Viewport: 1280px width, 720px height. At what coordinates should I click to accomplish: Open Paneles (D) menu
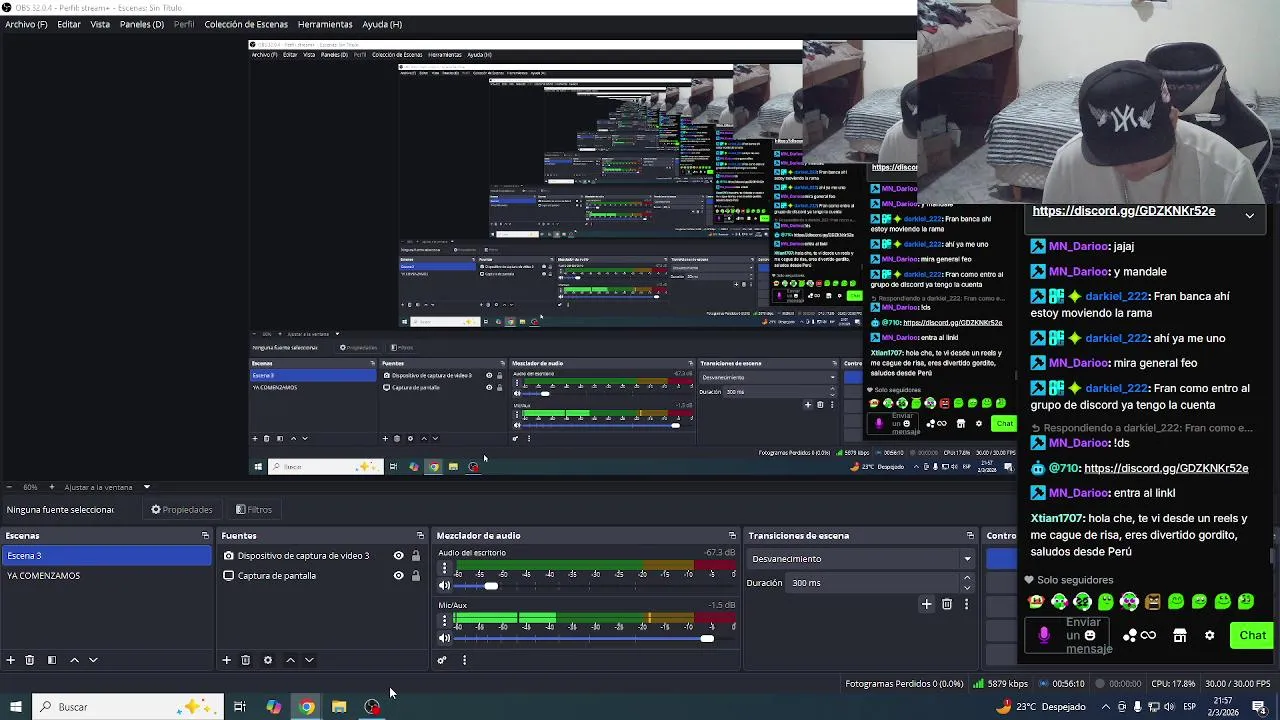pos(141,24)
